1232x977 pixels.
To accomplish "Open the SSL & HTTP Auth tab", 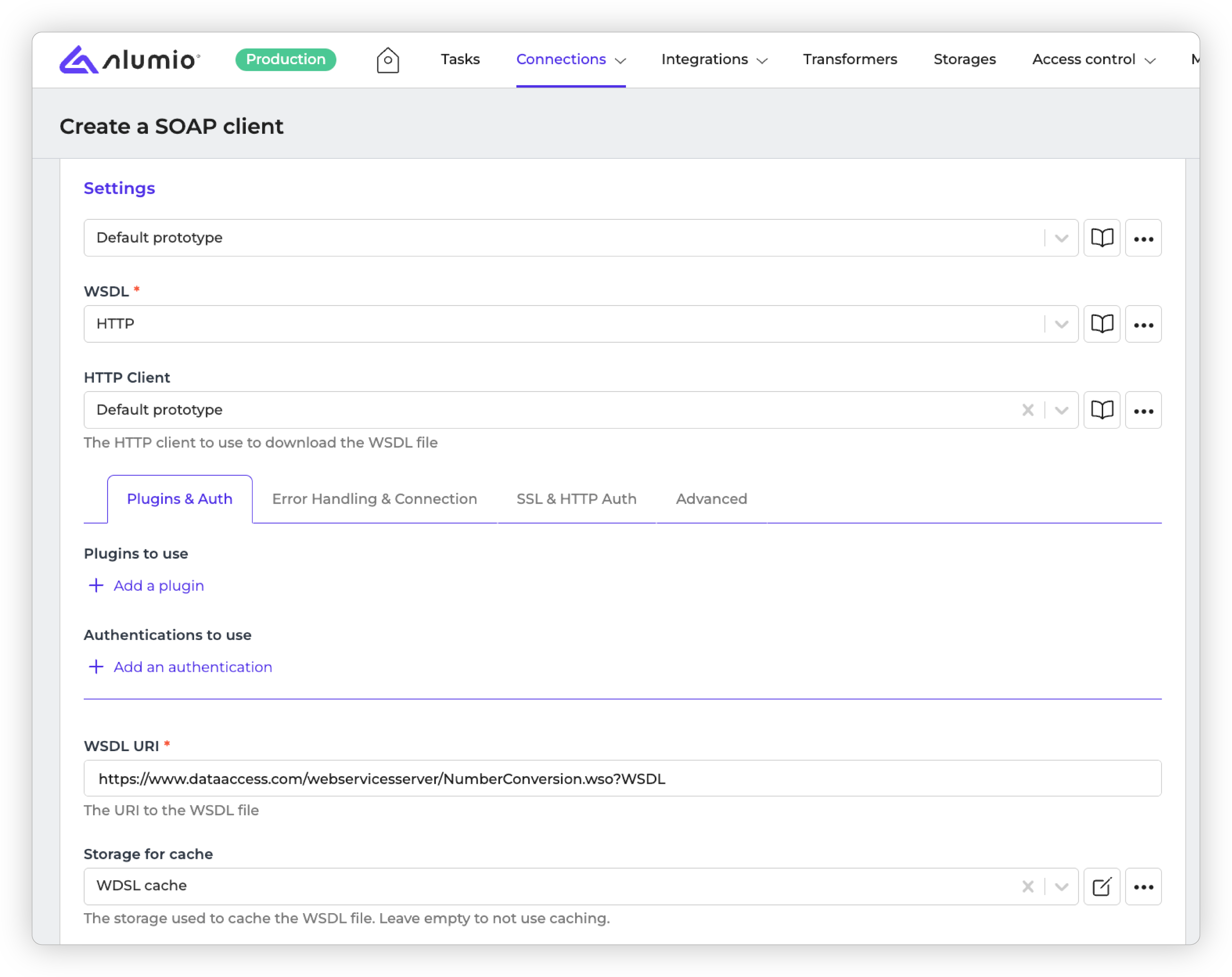I will [576, 499].
